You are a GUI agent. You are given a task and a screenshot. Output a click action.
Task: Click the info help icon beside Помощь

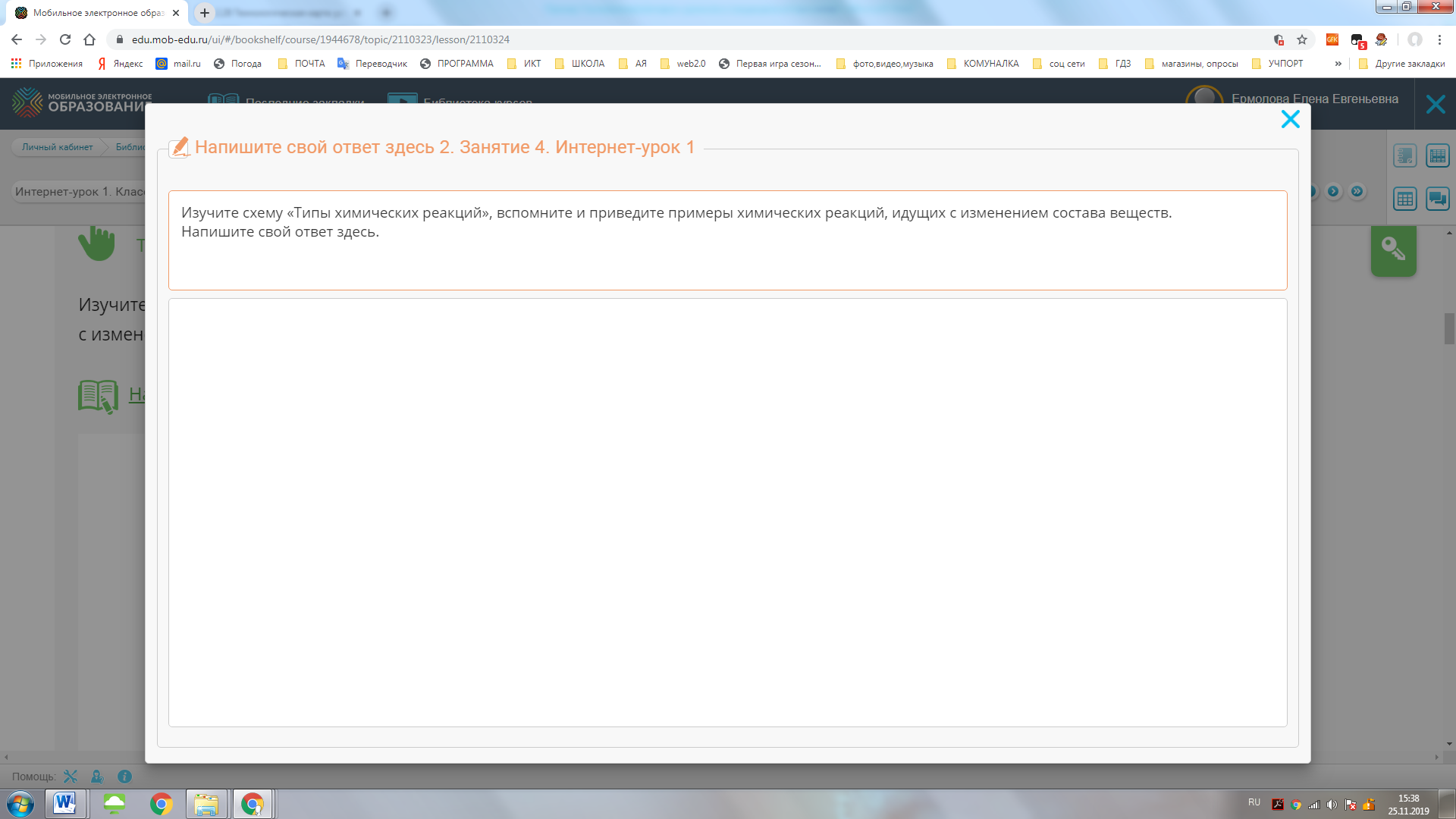coord(125,777)
